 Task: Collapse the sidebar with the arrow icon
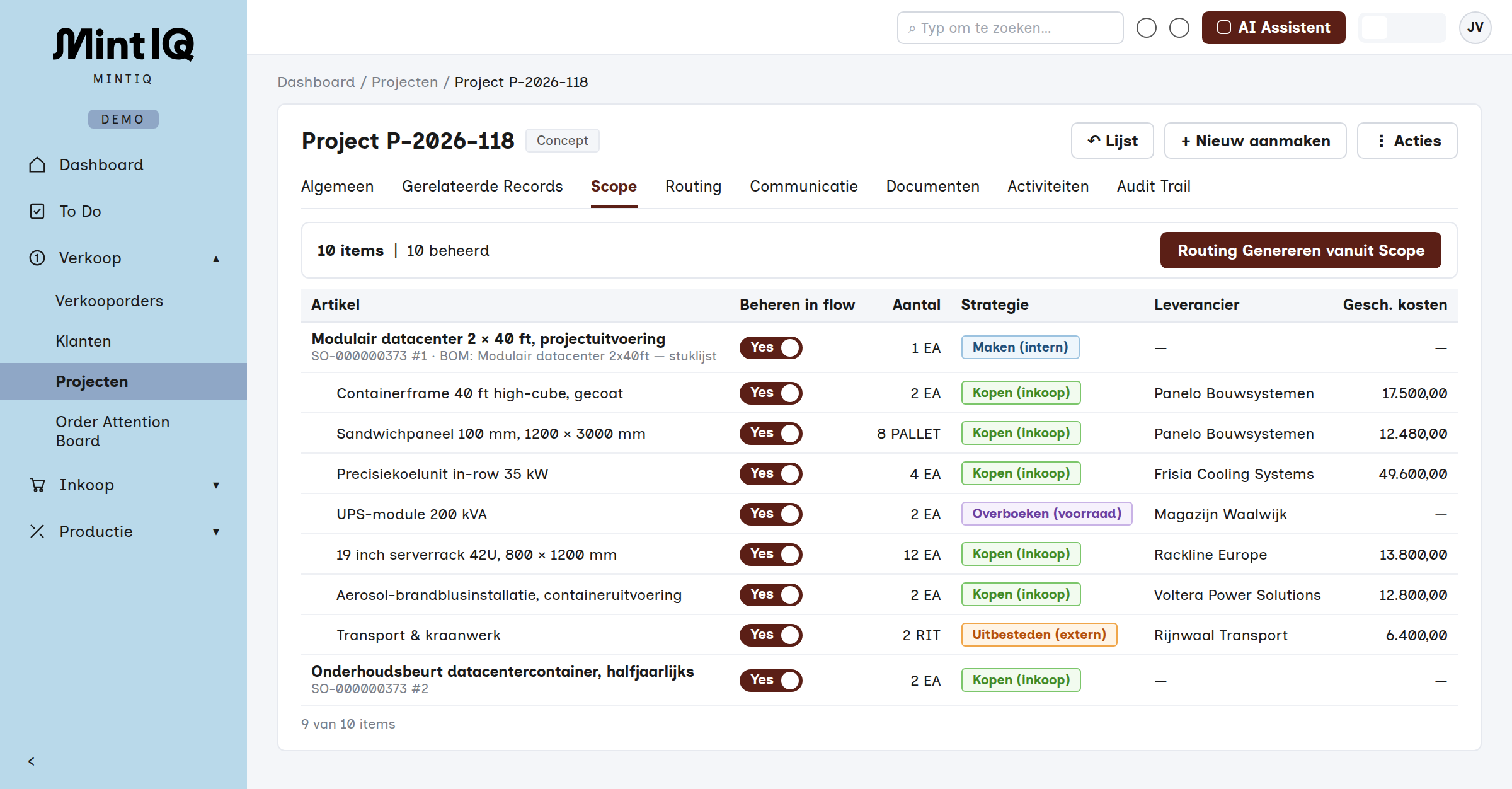point(31,761)
